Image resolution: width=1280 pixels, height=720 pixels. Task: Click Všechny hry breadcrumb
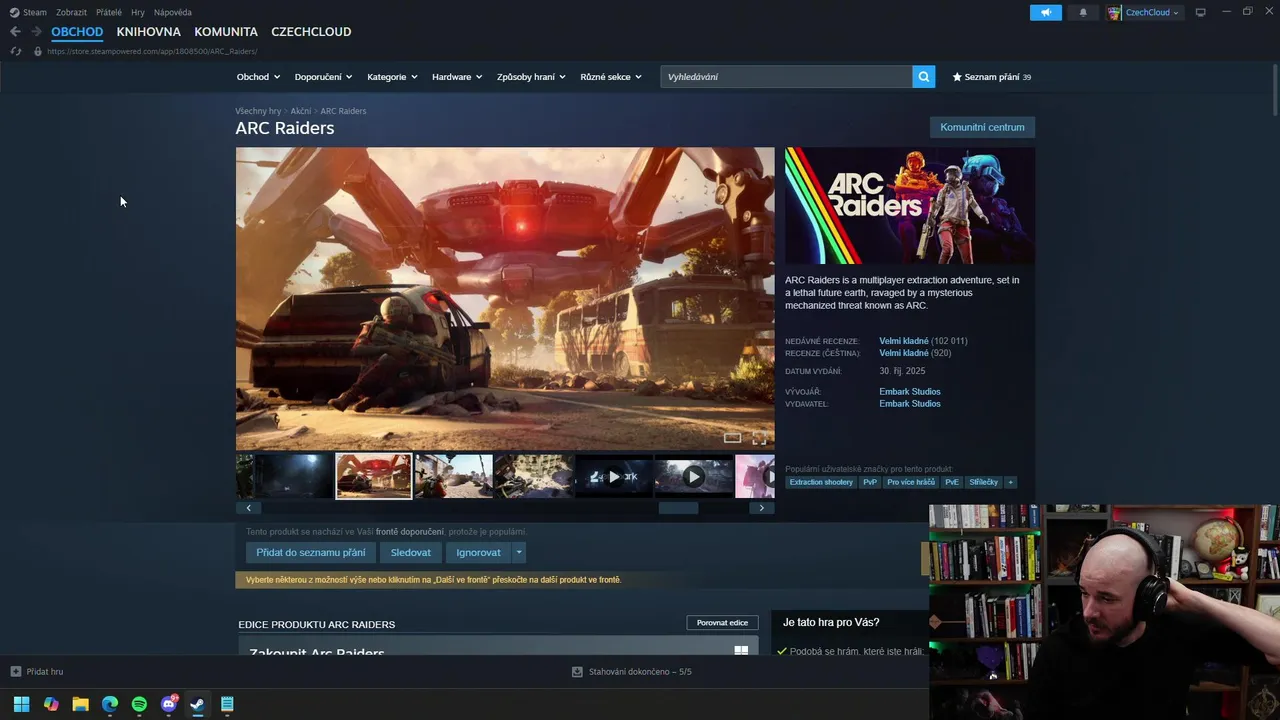[258, 111]
